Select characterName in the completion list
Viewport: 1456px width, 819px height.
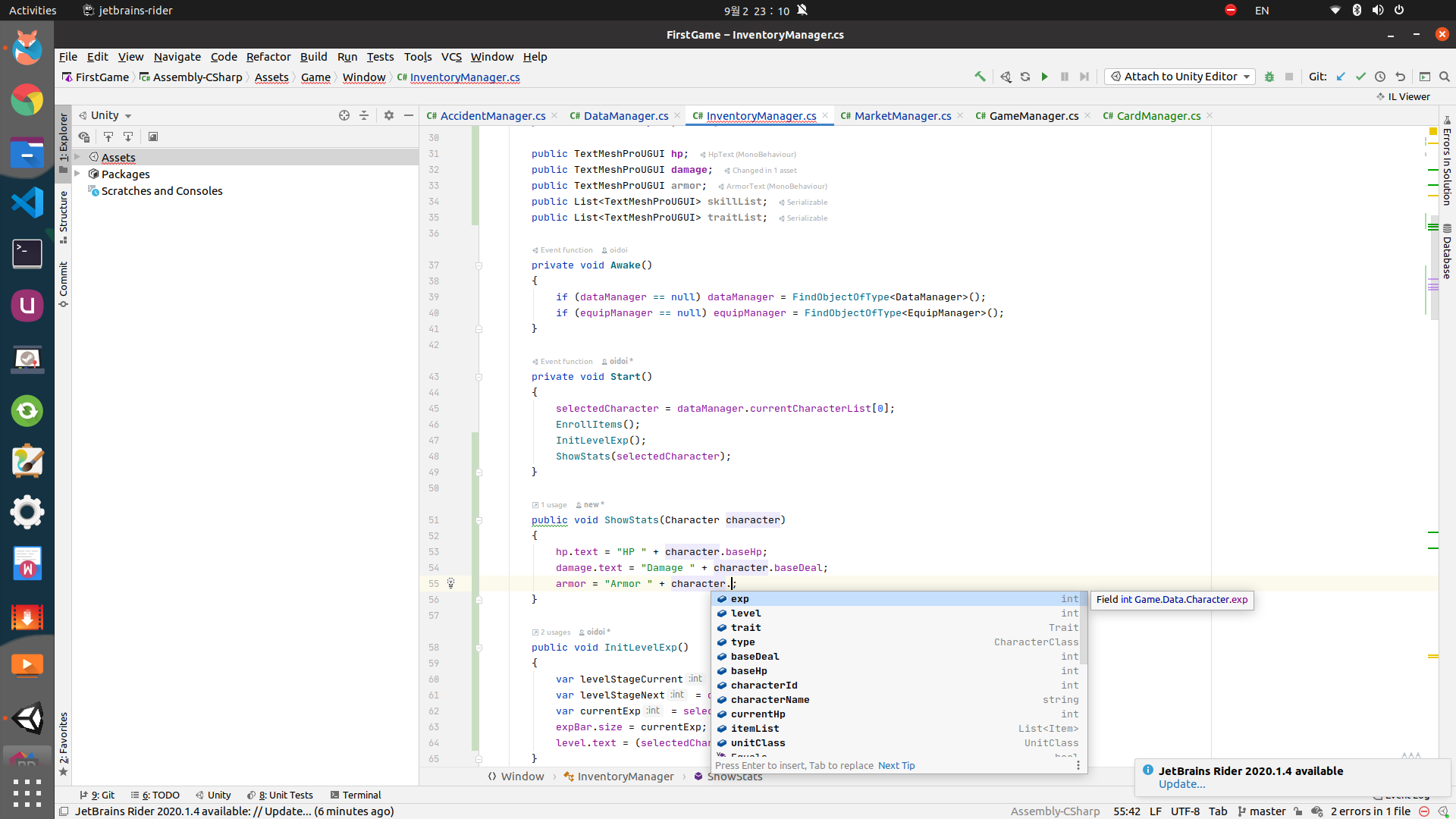(897, 700)
